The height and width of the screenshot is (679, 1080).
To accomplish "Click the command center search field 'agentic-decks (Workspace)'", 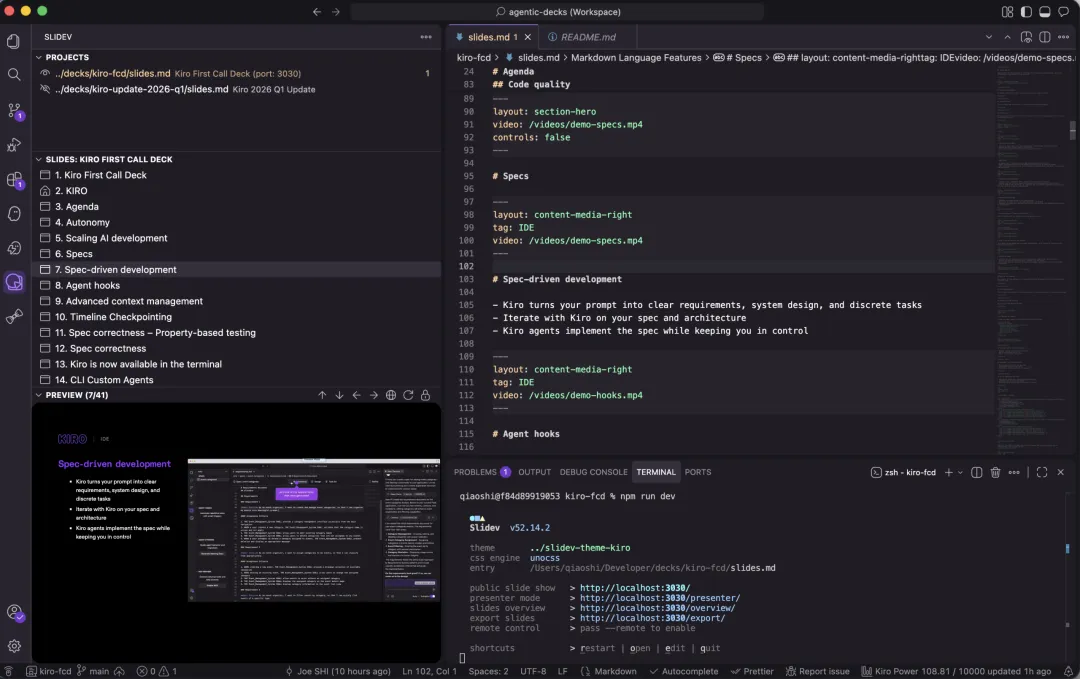I will coord(557,12).
